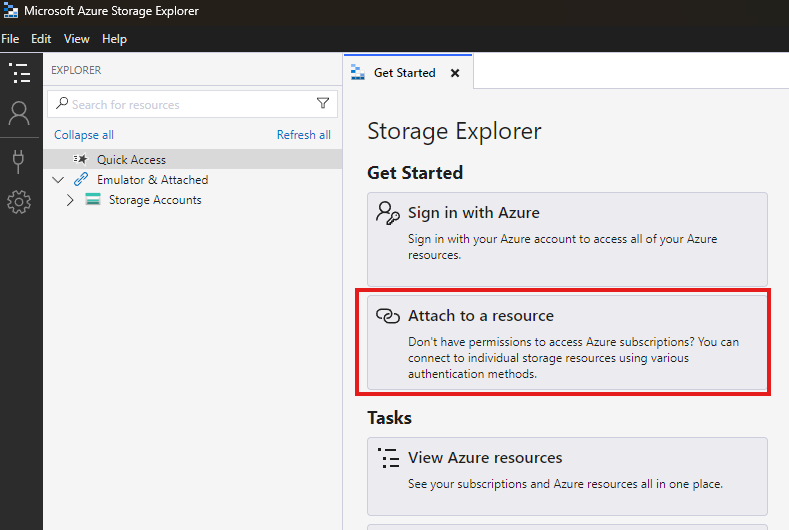Click the Storage Accounts icon
The image size is (789, 530).
93,200
